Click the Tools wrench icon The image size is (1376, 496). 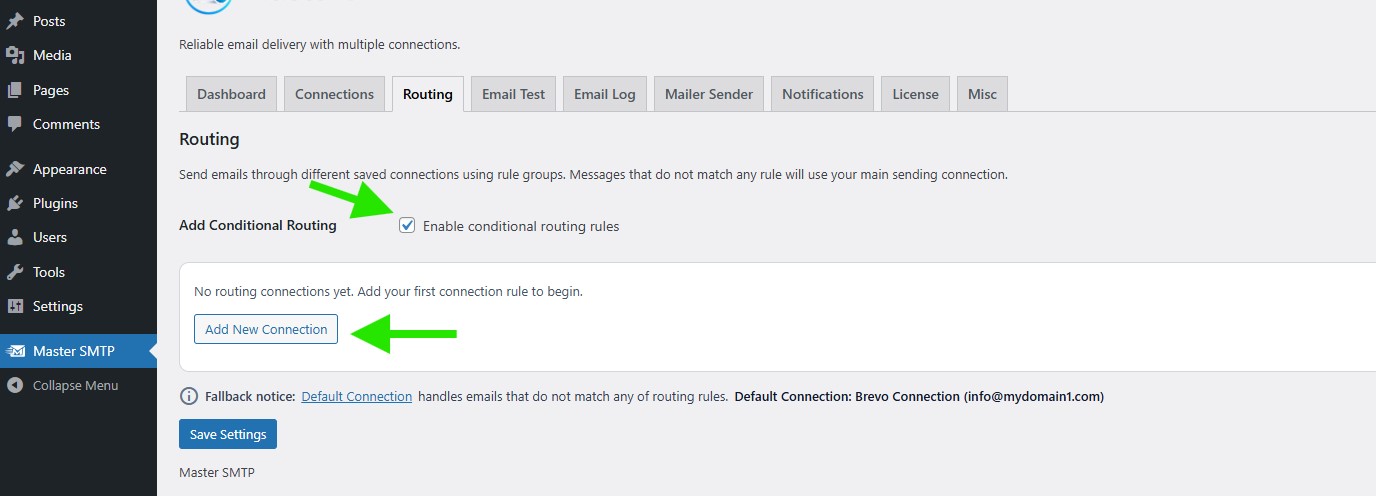(x=15, y=272)
